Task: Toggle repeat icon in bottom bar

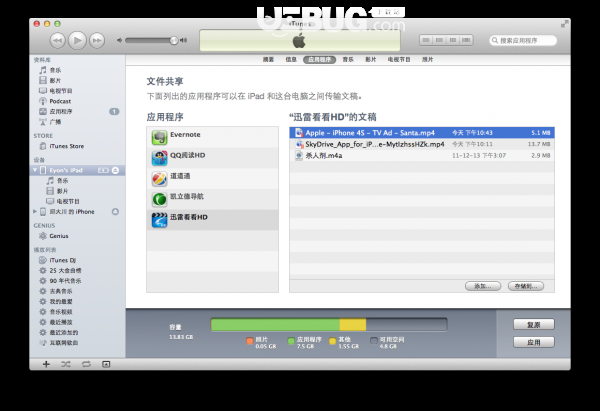Action: click(86, 364)
